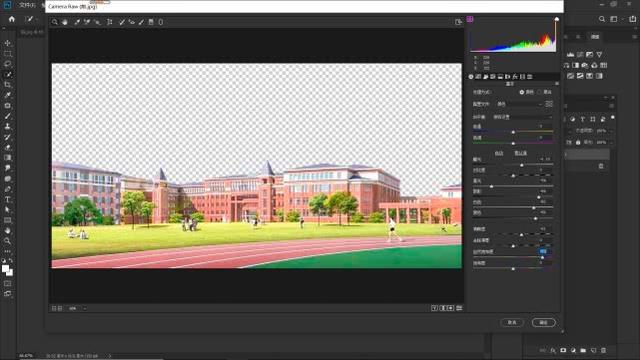
Task: Click the Exposure value field
Action: tap(545, 159)
